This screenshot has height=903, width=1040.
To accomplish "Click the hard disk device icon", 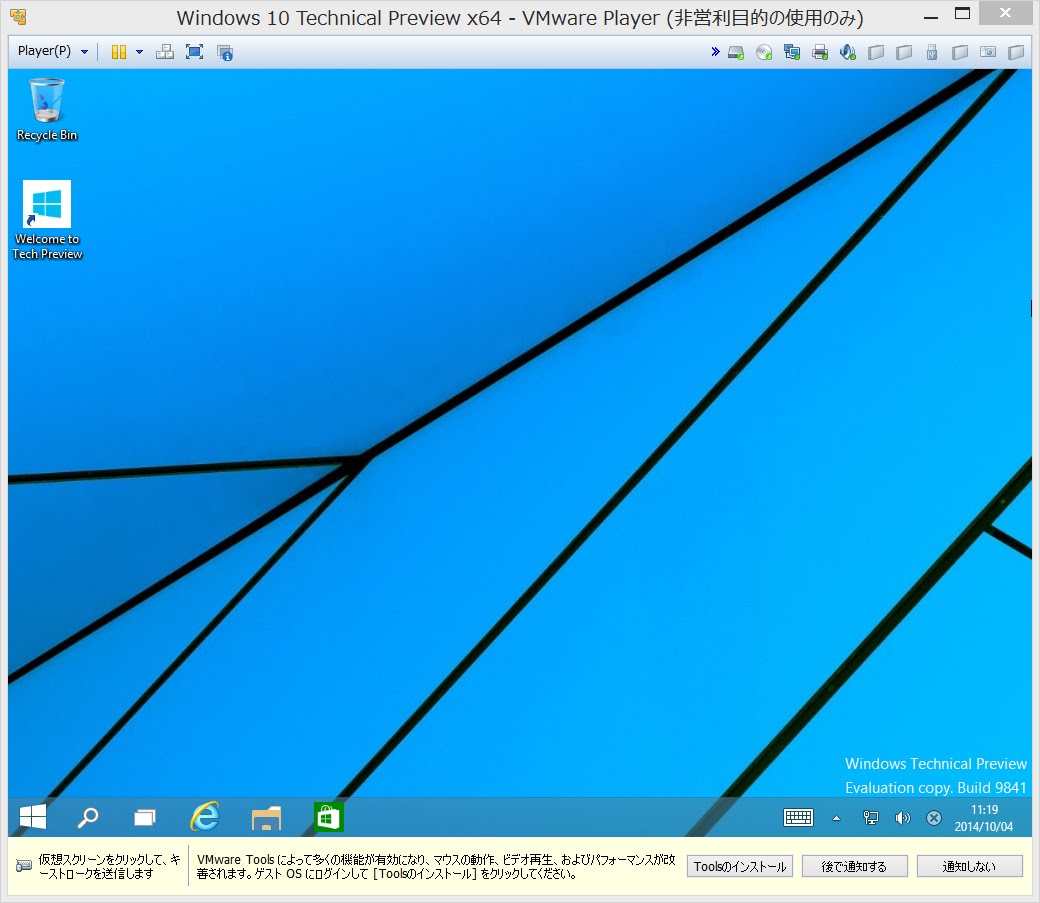I will pos(736,52).
